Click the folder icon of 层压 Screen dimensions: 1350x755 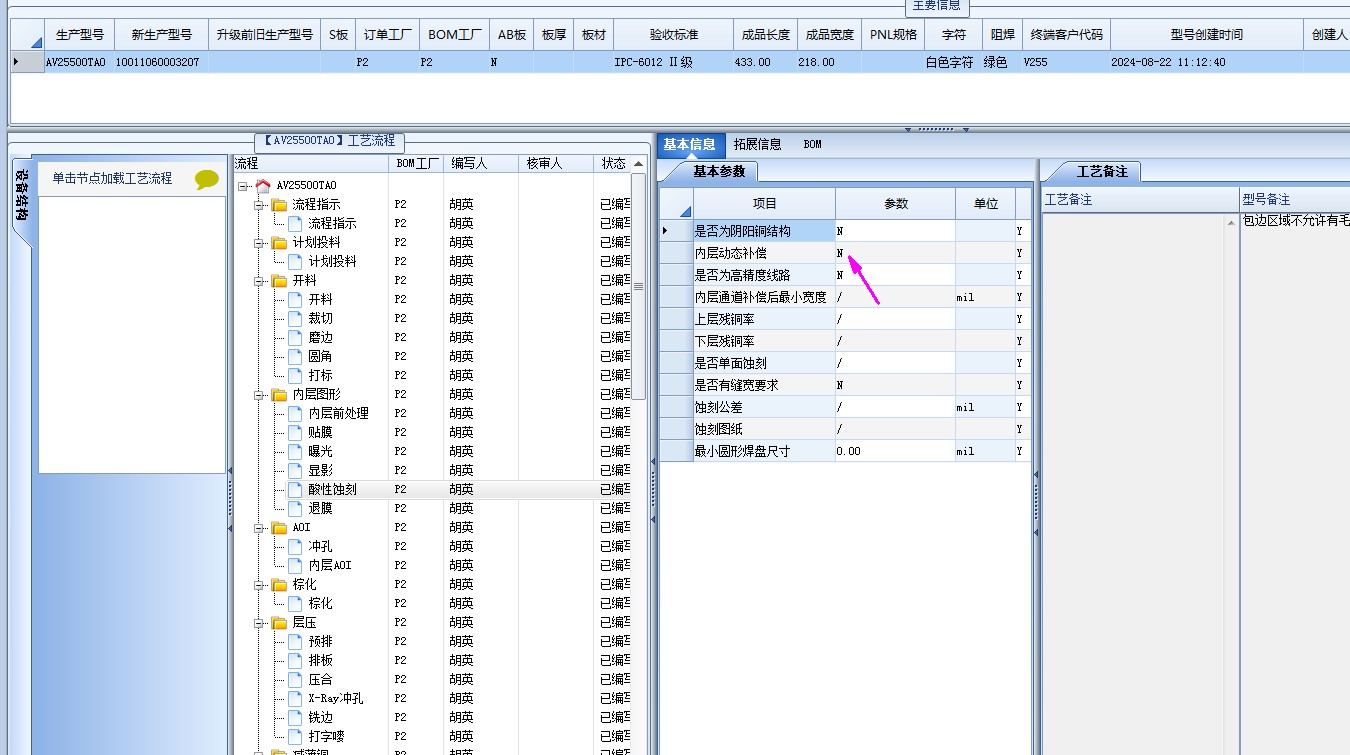pyautogui.click(x=279, y=622)
